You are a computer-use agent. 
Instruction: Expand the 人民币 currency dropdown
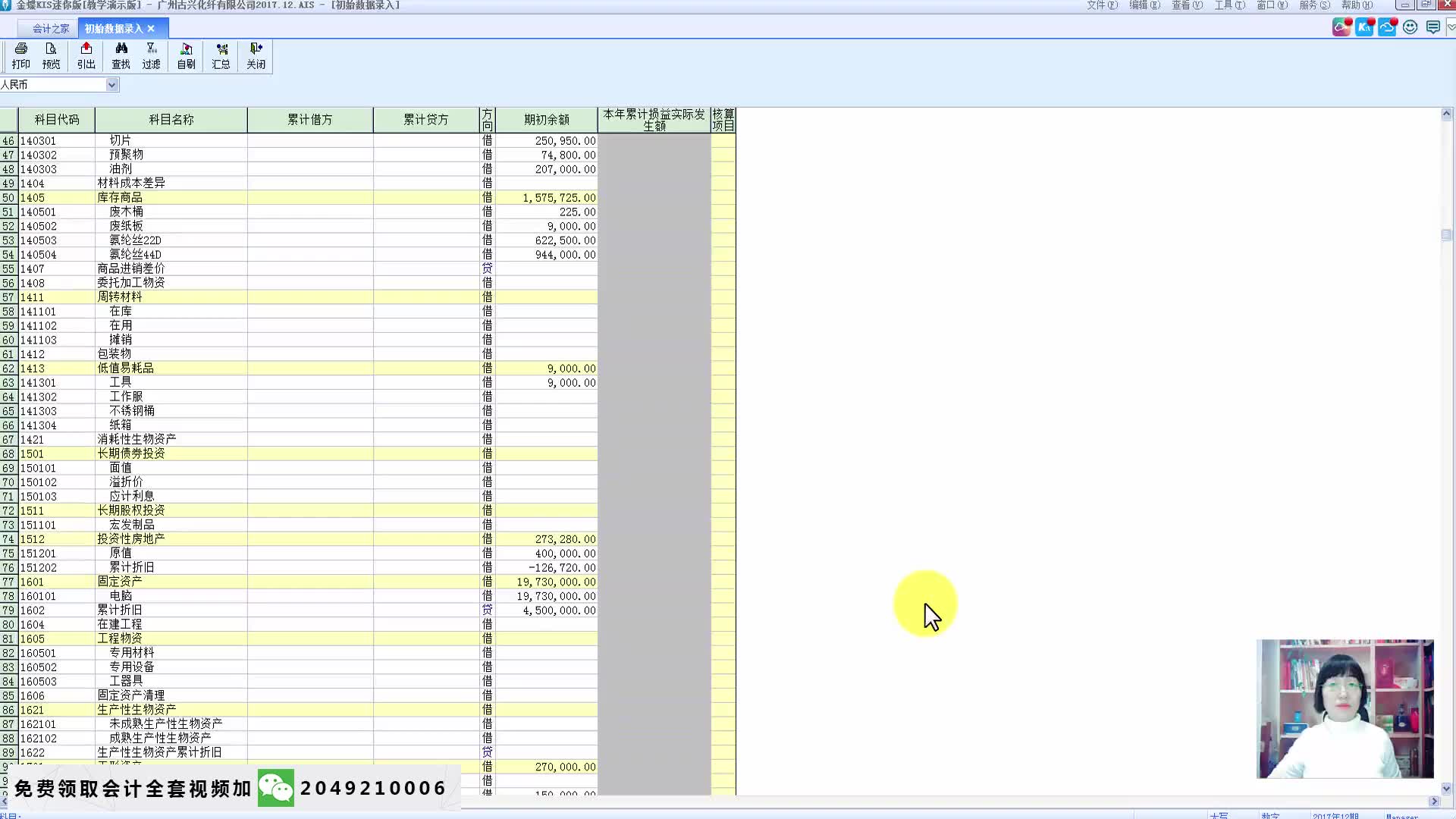tap(112, 85)
